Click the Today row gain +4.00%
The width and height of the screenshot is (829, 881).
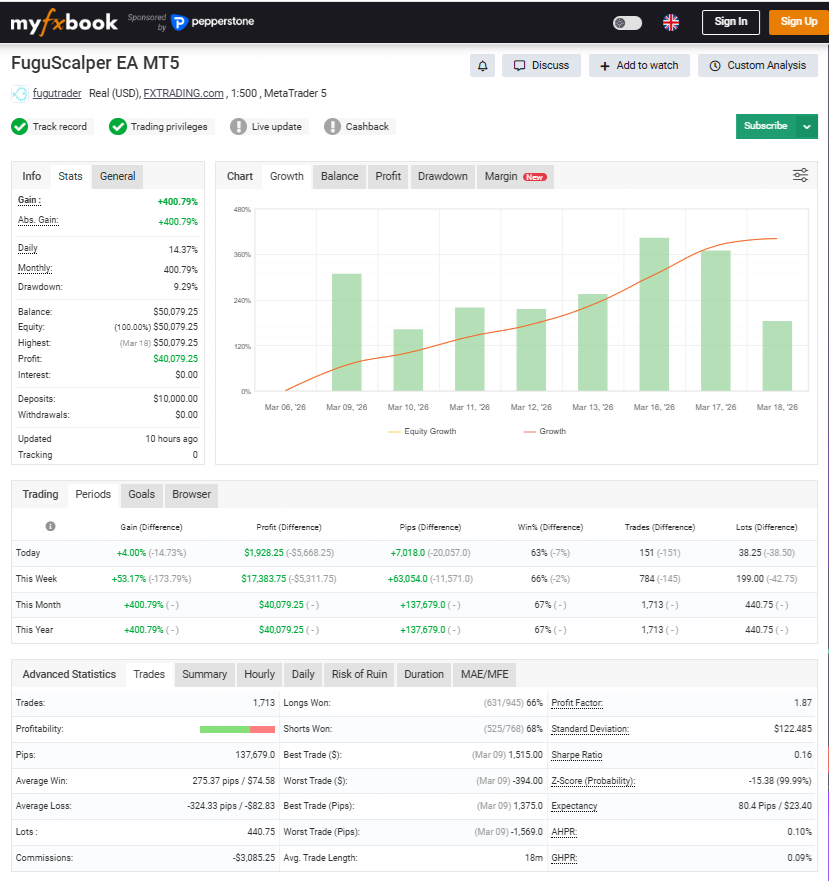(x=131, y=553)
